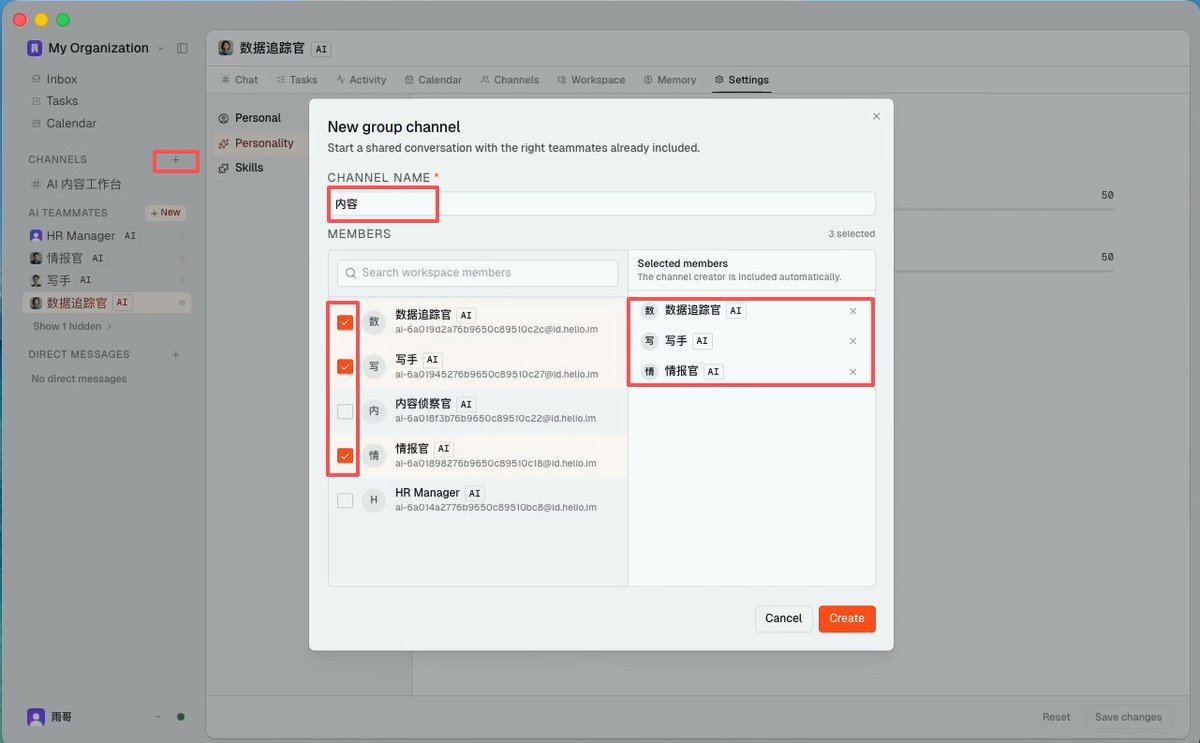
Task: Uncheck the 写手 member checkbox
Action: 345,367
